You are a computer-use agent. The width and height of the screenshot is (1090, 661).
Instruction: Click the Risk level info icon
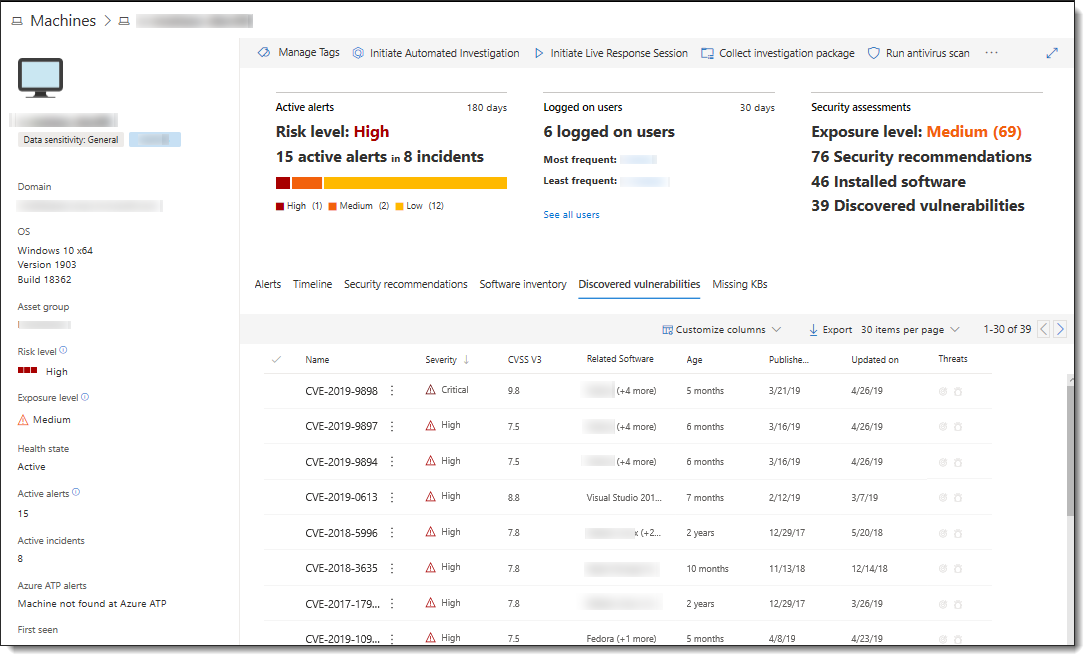[x=64, y=351]
